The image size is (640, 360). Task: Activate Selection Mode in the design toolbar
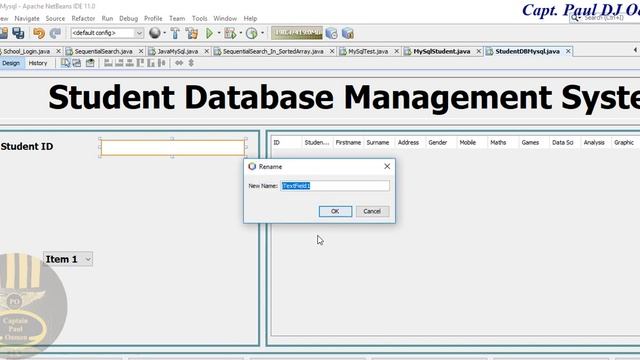point(65,63)
